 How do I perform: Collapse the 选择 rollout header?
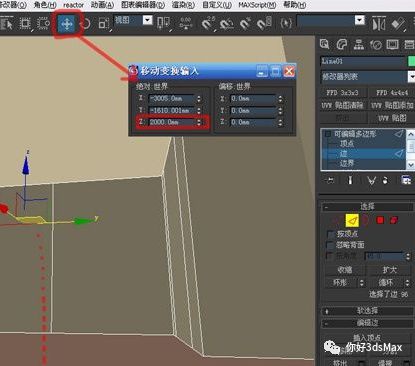367,207
